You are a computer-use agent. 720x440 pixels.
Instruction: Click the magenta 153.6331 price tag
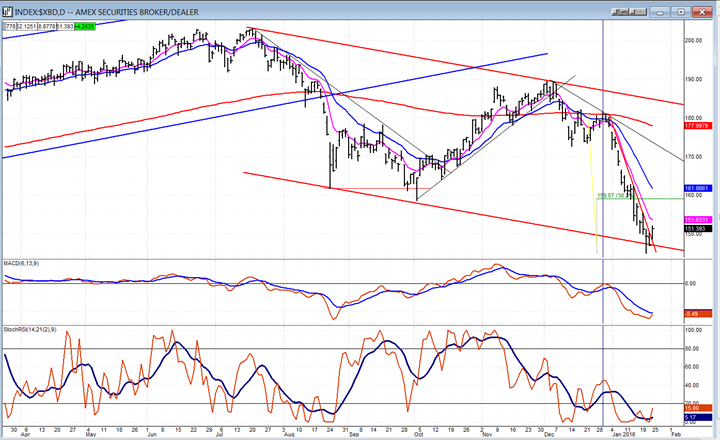(x=696, y=220)
